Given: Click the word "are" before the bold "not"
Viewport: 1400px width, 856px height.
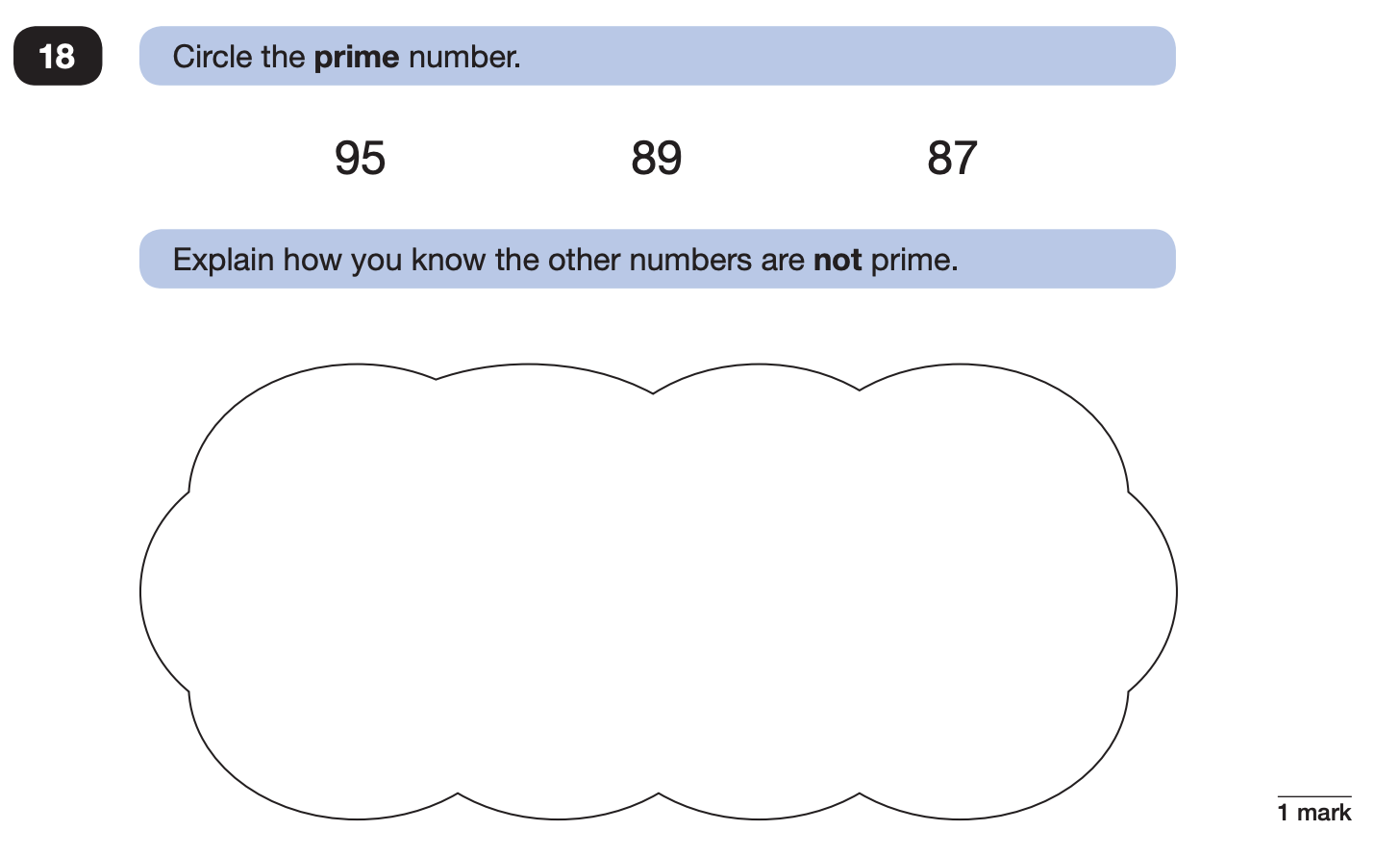Looking at the screenshot, I should click(x=783, y=261).
